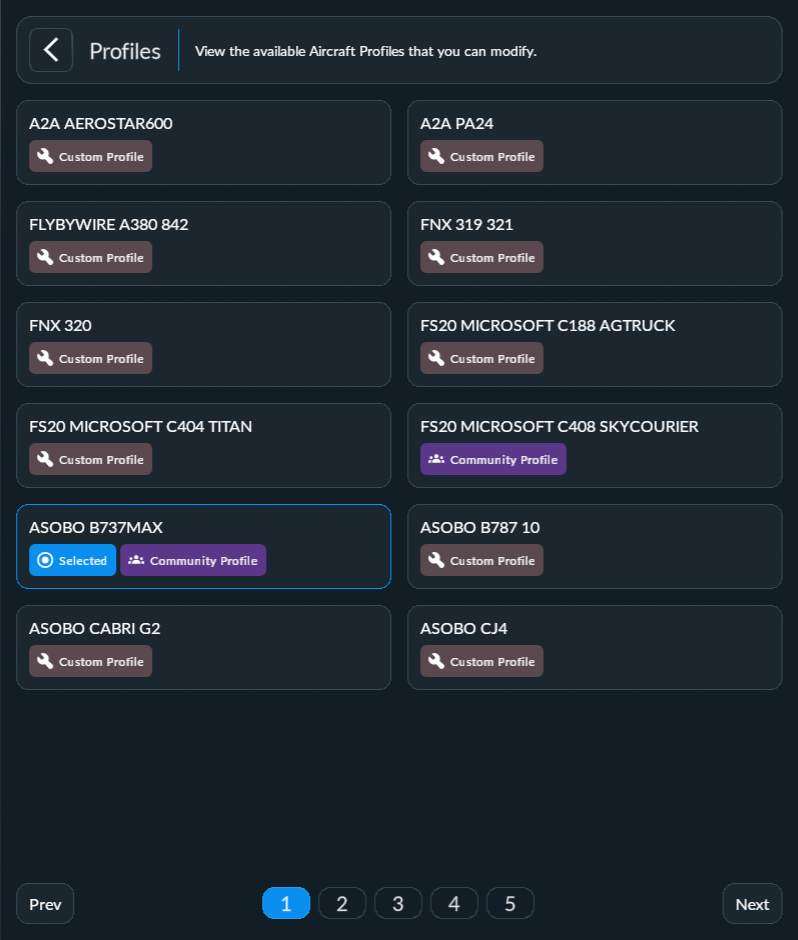The image size is (798, 940).
Task: Click Custom Profile badge on C188 AGTRUCK
Action: point(482,358)
